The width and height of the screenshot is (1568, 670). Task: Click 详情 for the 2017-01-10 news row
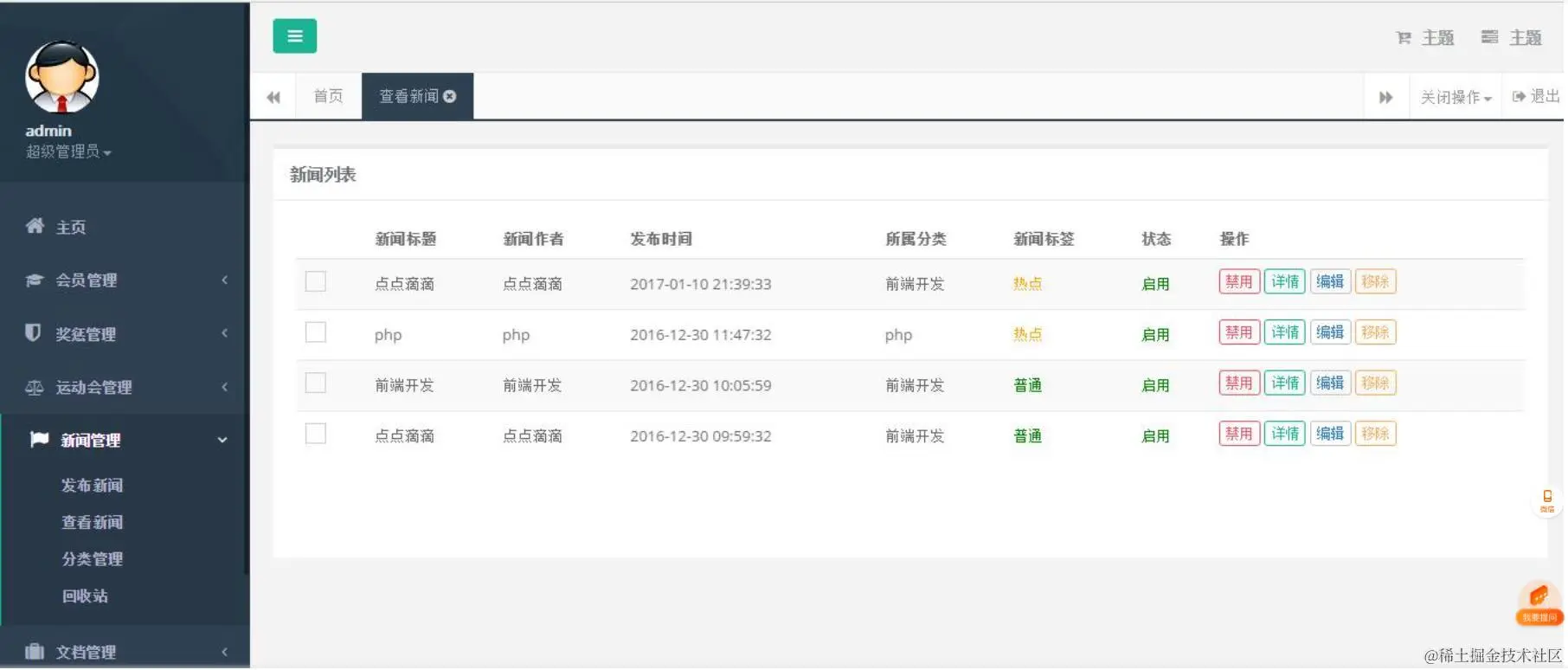[1285, 282]
